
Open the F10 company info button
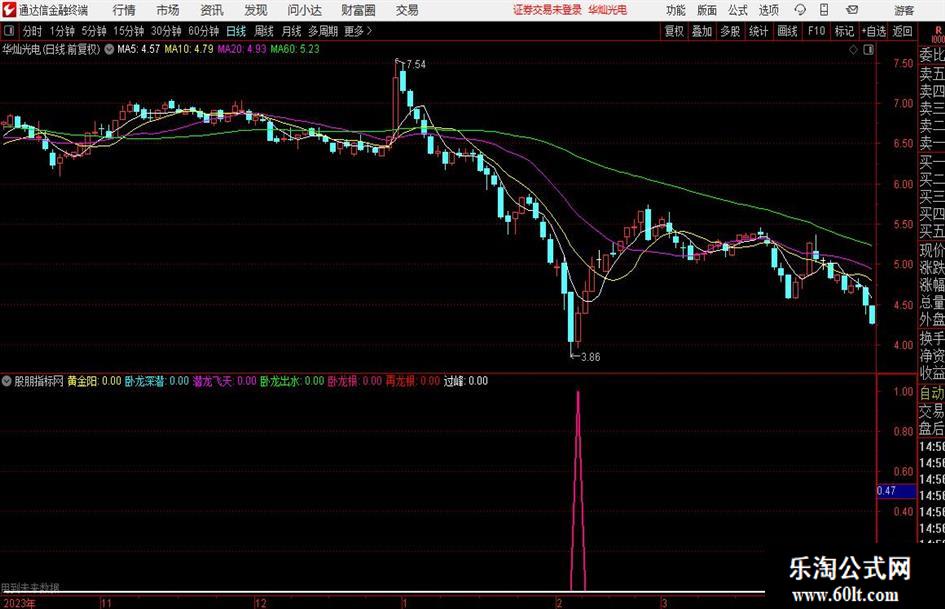coord(816,31)
